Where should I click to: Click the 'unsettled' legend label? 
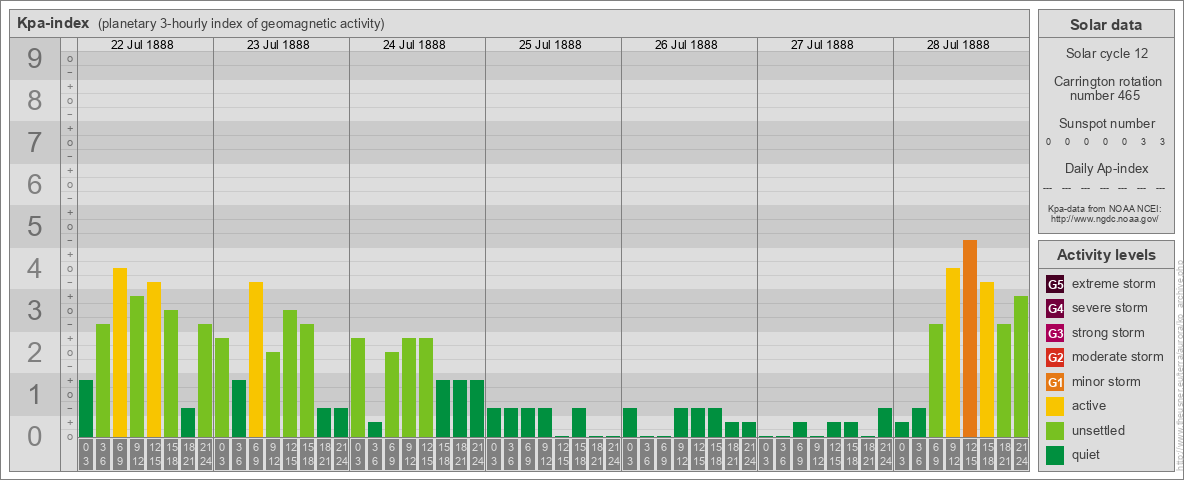tap(1099, 431)
